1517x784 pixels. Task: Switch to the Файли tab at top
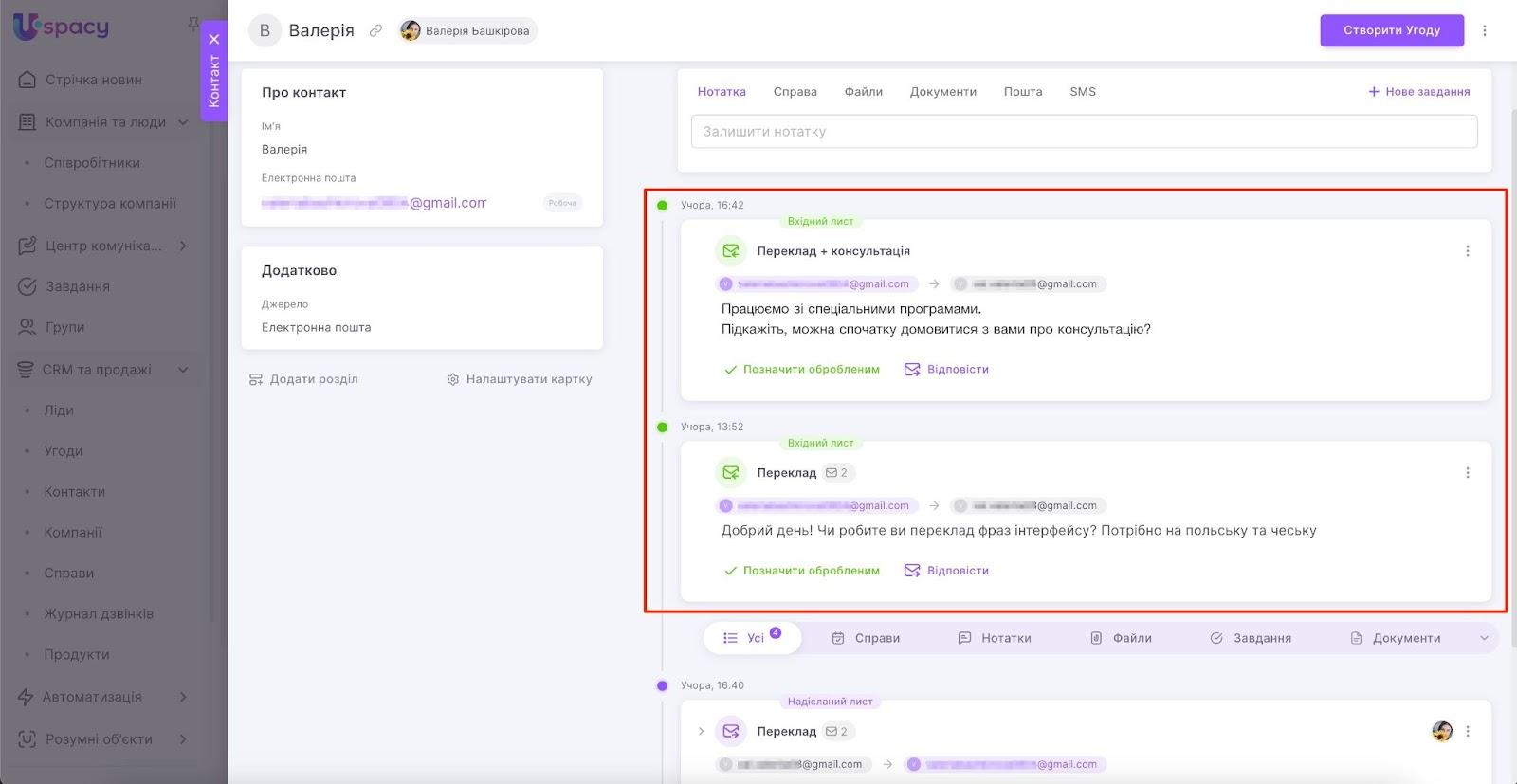[863, 92]
